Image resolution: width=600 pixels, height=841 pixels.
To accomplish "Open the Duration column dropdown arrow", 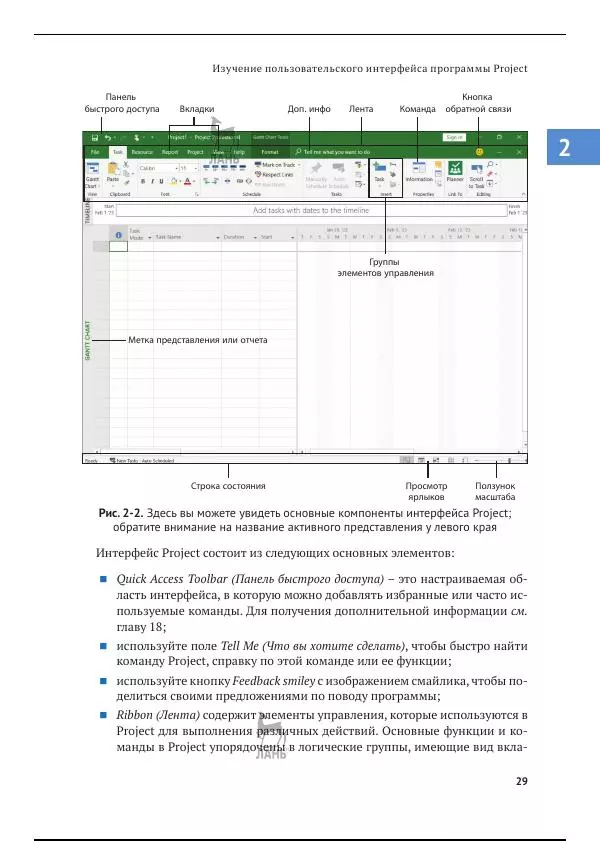I will (x=255, y=237).
